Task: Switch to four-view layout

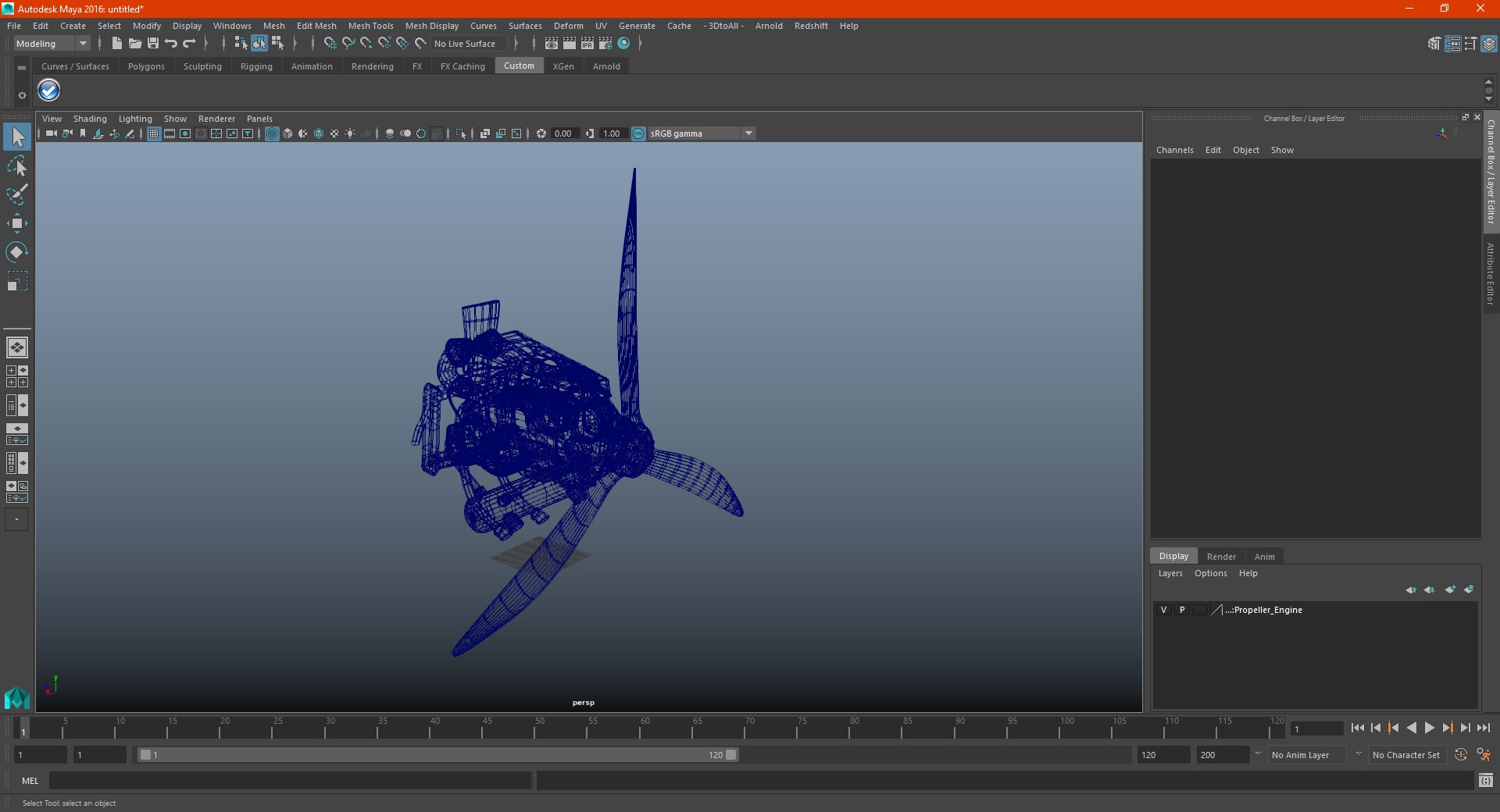Action: click(17, 376)
